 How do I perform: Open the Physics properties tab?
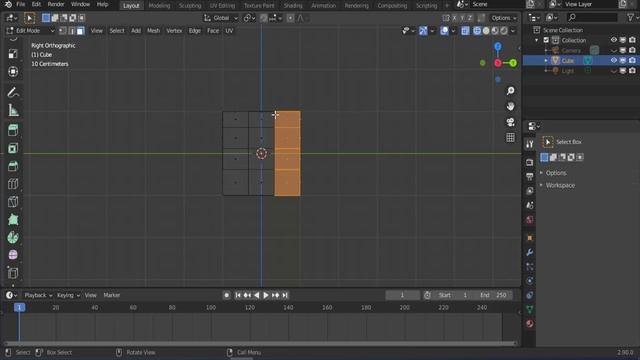(x=529, y=281)
